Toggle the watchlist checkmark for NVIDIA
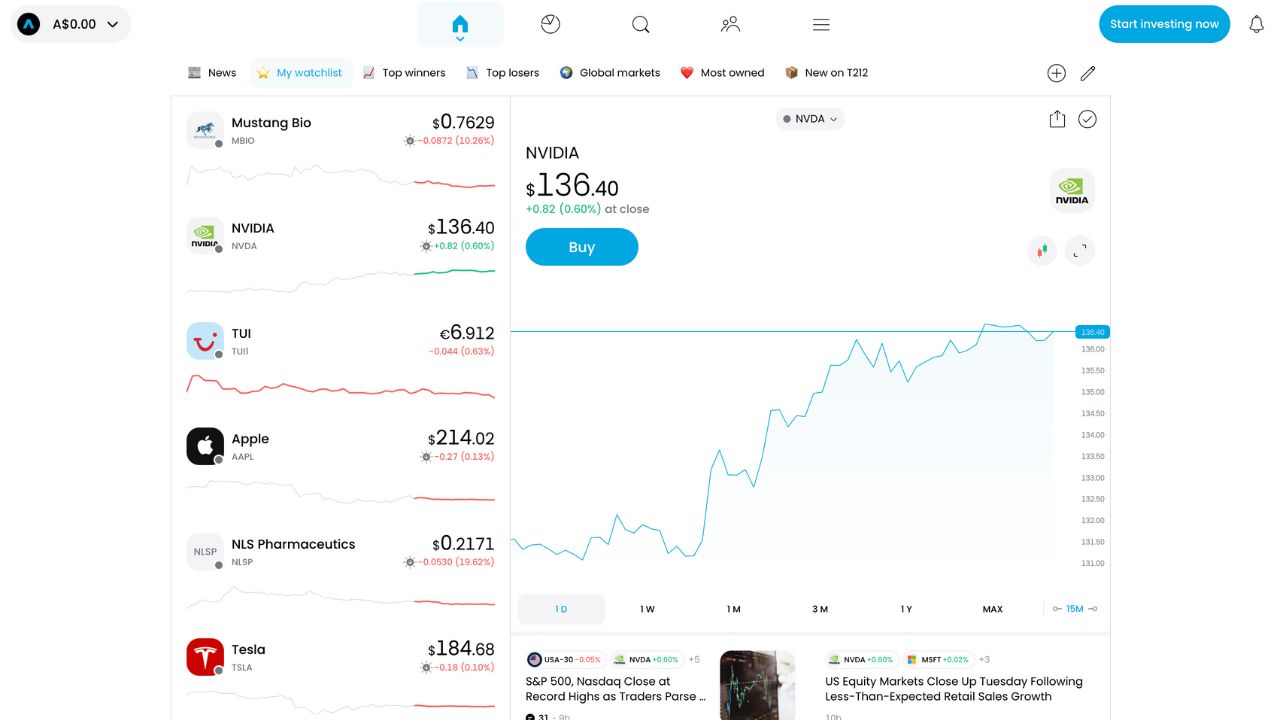This screenshot has width=1280, height=720. 1087,119
